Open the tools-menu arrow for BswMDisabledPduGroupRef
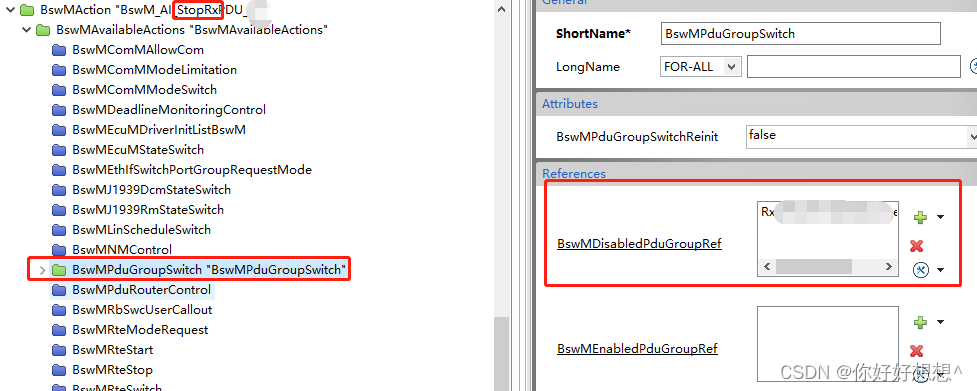This screenshot has height=391, width=977. point(940,270)
